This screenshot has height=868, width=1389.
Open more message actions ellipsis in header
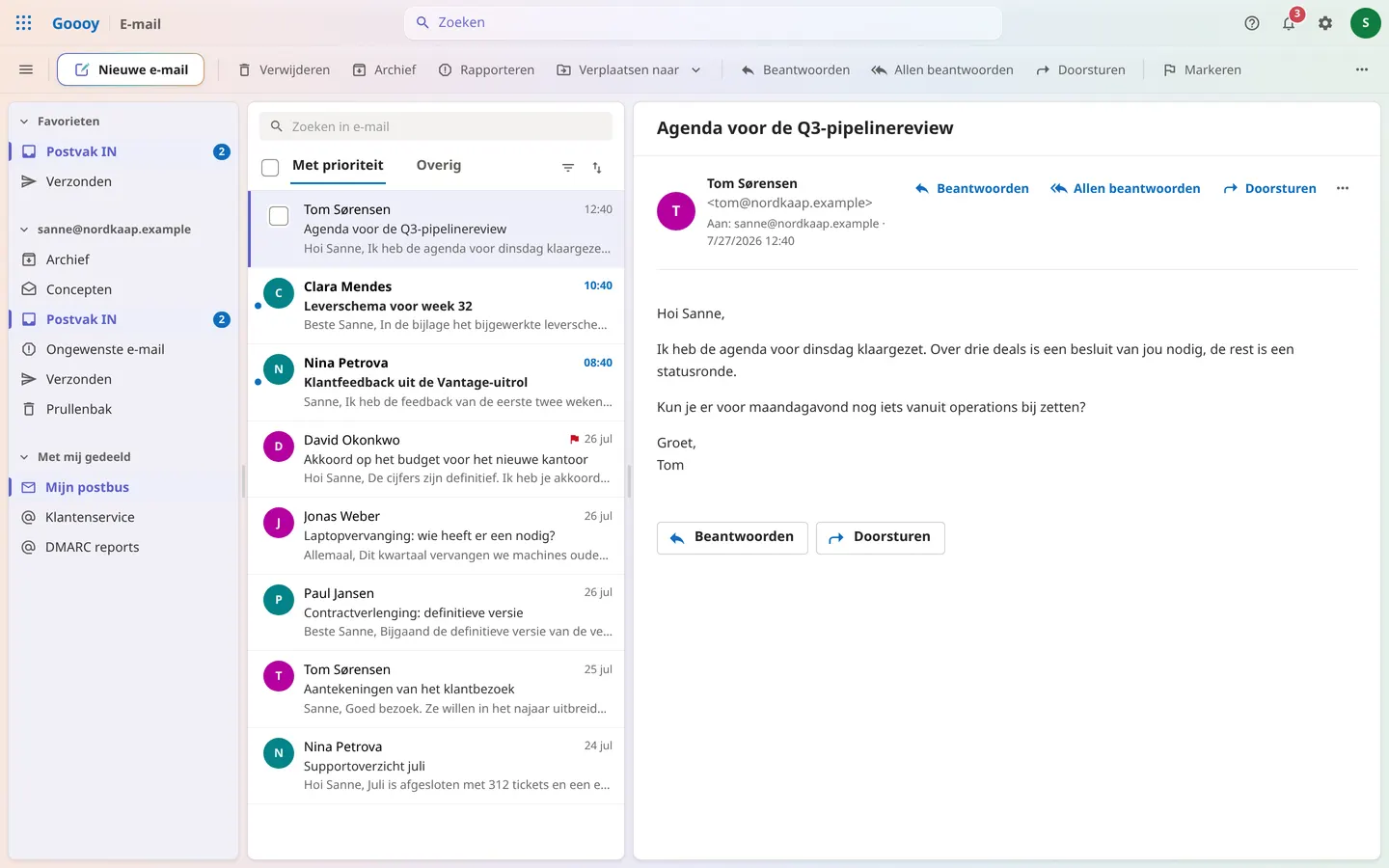[x=1343, y=188]
